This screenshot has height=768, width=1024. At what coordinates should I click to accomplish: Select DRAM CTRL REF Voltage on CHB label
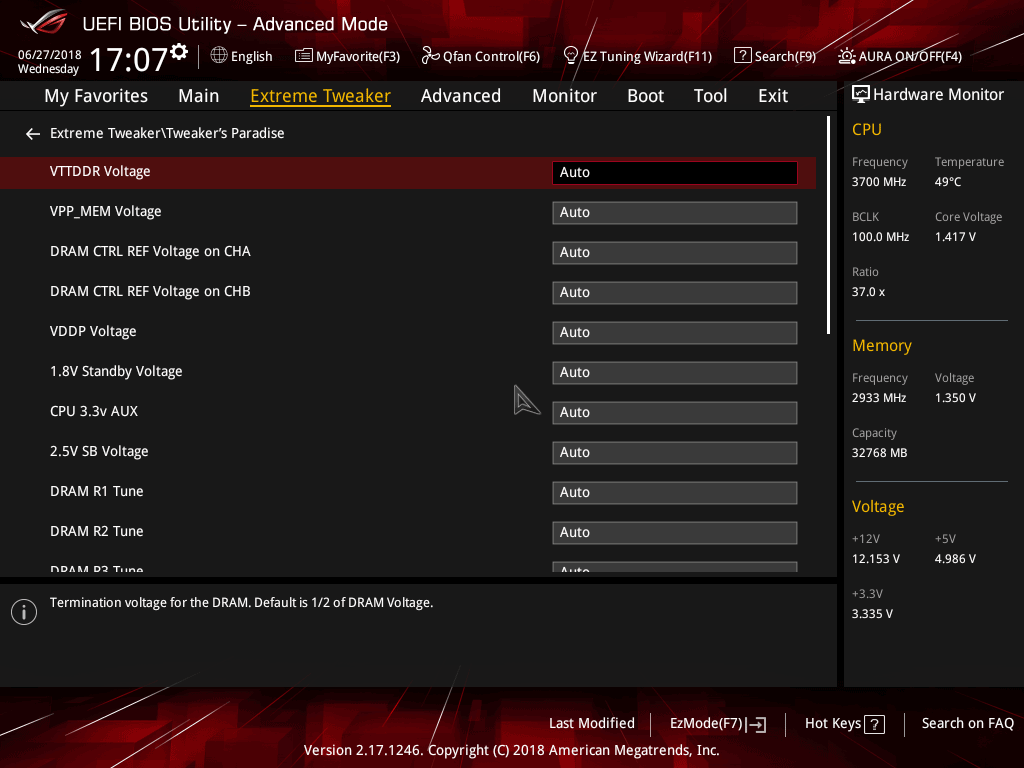tap(150, 291)
